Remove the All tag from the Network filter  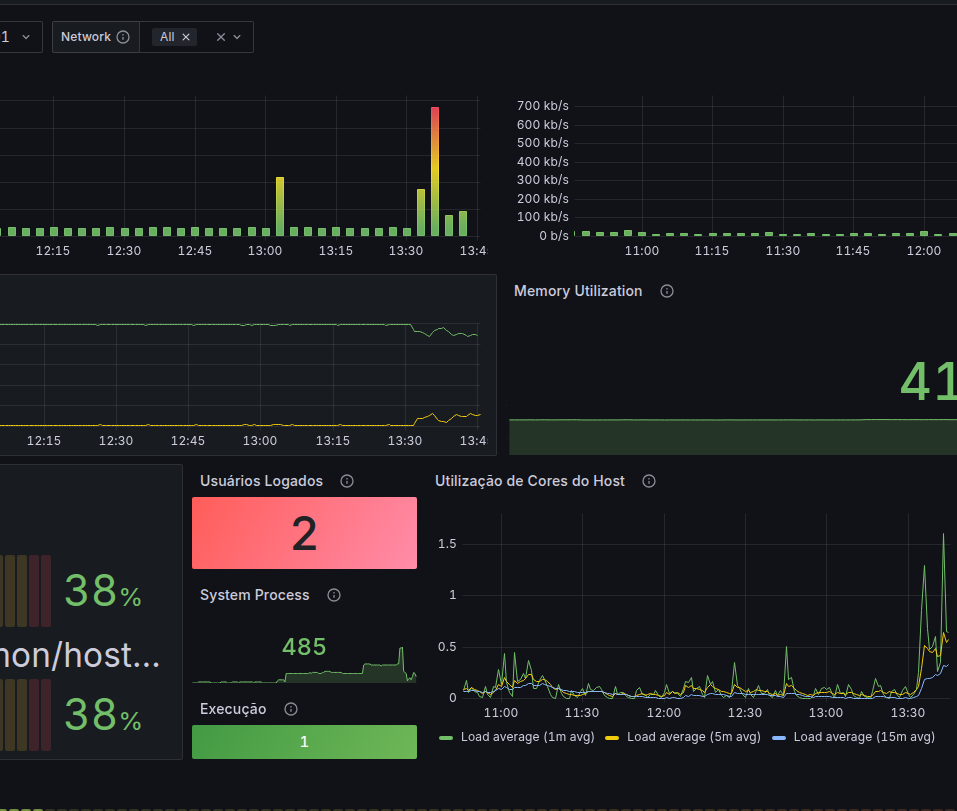[186, 37]
